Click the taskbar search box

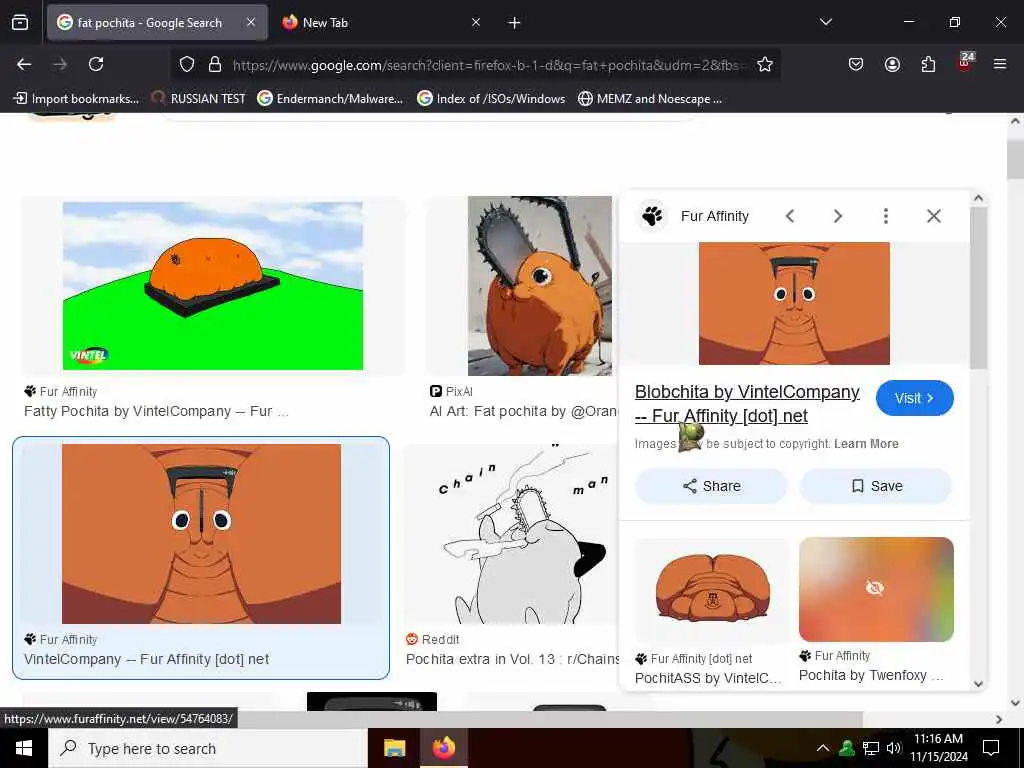point(208,748)
